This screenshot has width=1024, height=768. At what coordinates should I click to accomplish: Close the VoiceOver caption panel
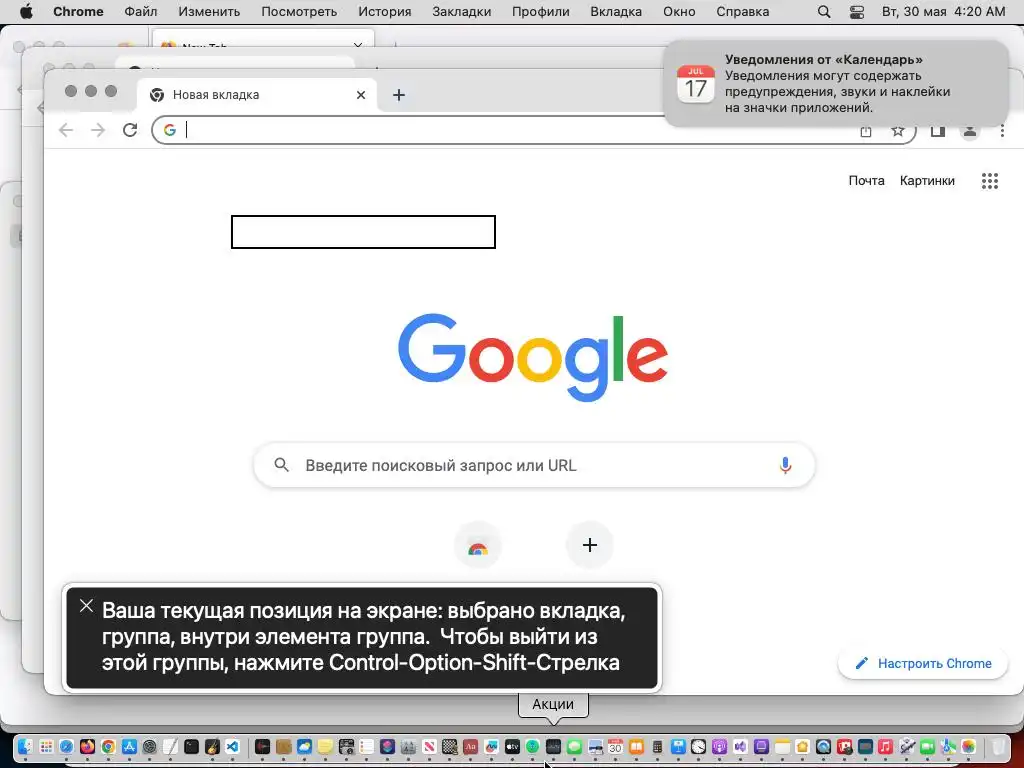86,605
